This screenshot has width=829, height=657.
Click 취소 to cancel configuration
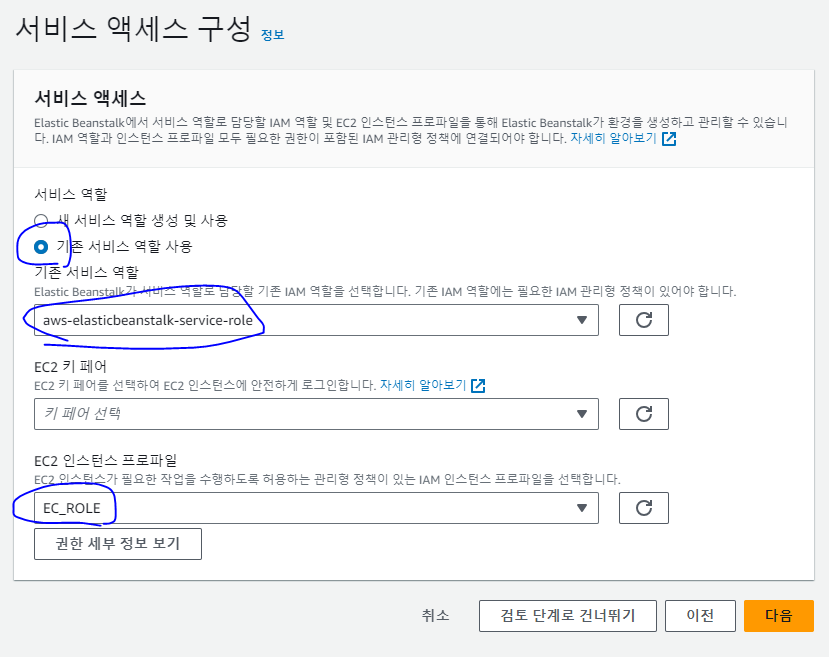click(x=435, y=615)
